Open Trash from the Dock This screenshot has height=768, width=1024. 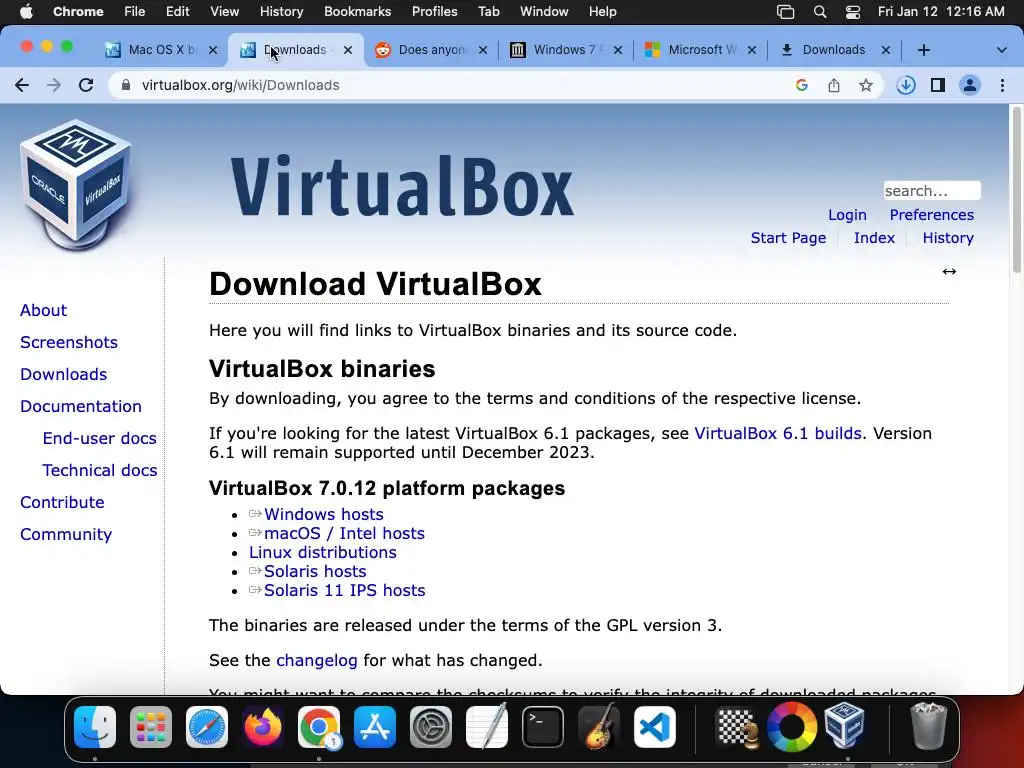pos(928,726)
